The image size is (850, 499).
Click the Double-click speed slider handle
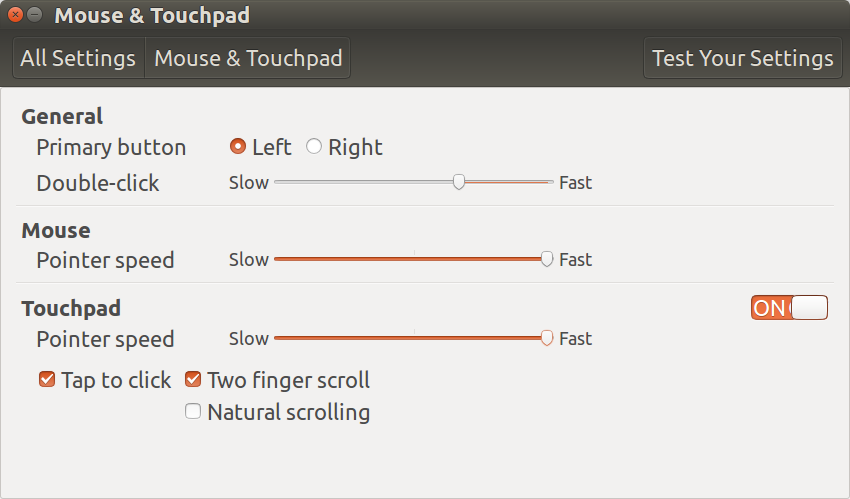pyautogui.click(x=459, y=182)
